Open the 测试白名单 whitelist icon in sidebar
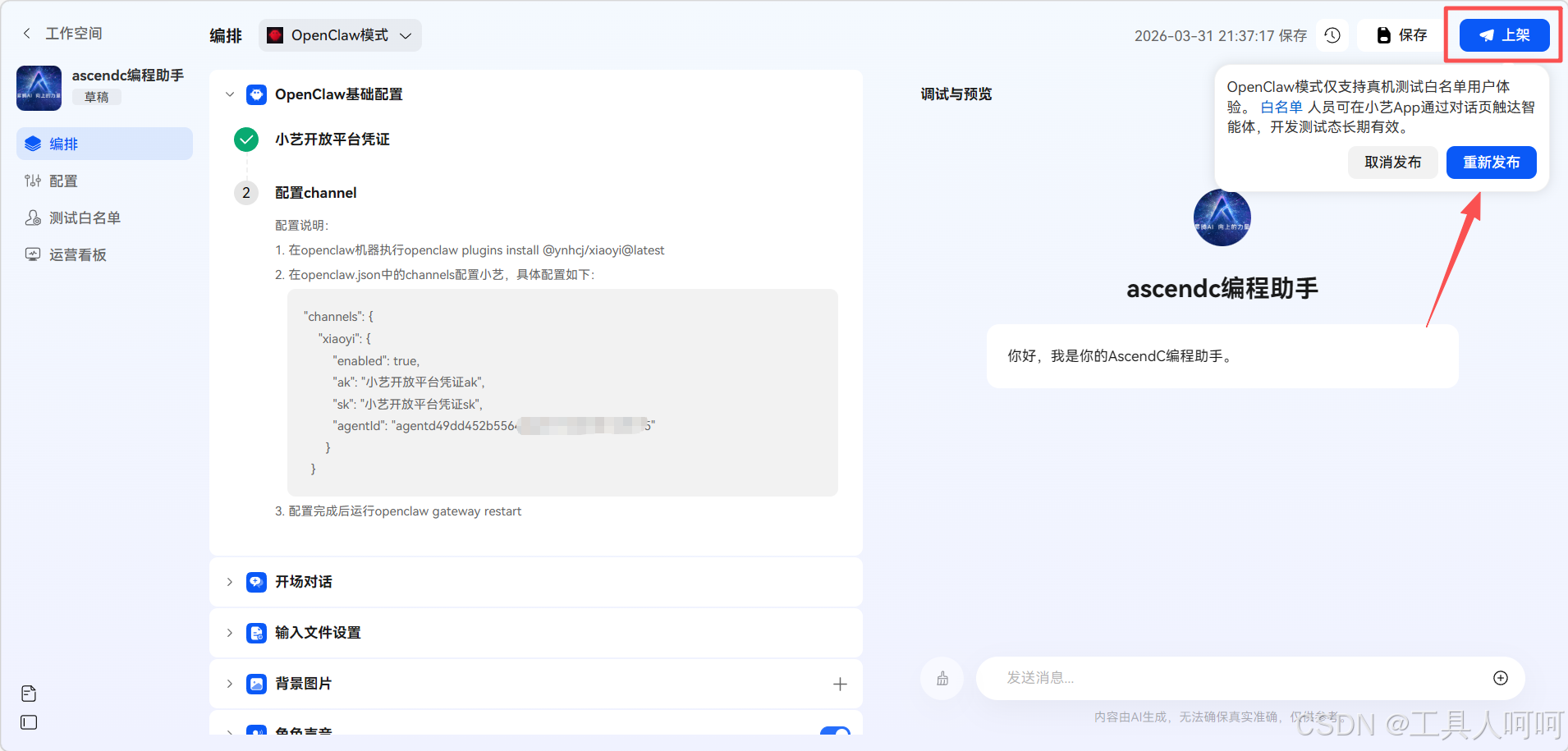The height and width of the screenshot is (751, 1568). pos(33,217)
